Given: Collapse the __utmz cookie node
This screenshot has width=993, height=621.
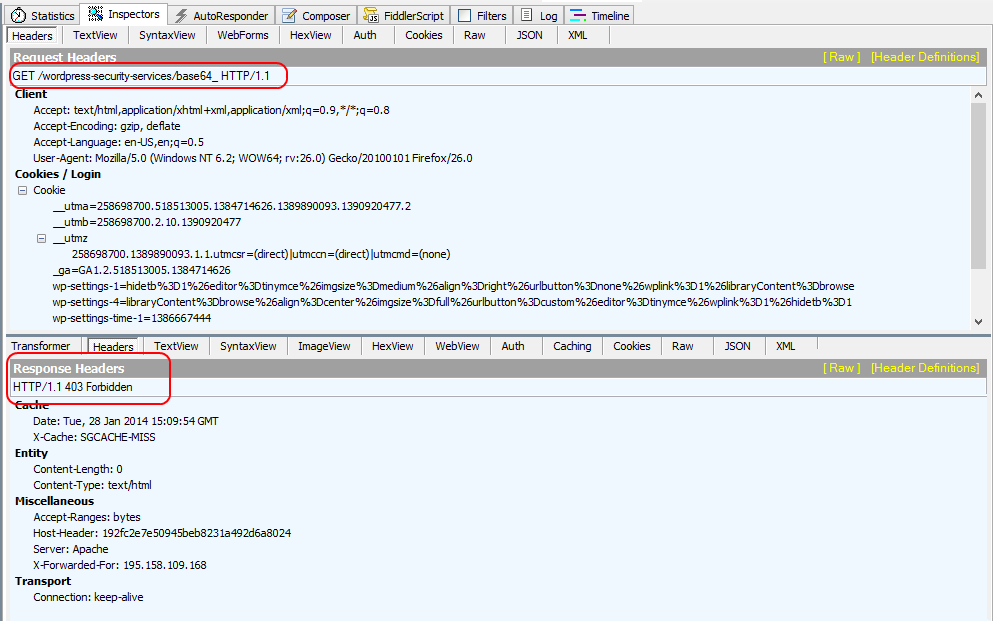Looking at the screenshot, I should click(x=41, y=238).
